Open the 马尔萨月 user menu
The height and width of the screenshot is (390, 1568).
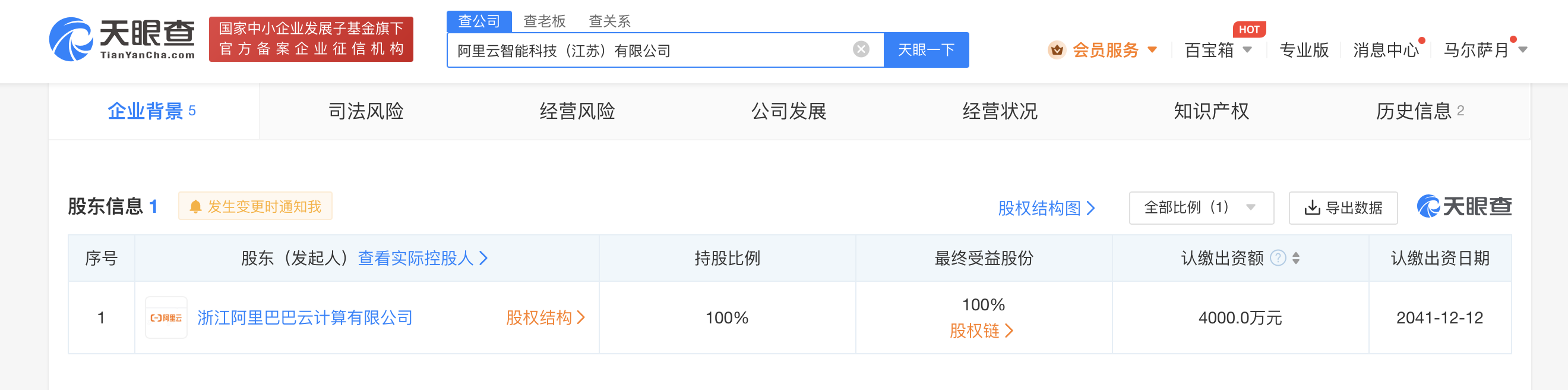[1486, 50]
